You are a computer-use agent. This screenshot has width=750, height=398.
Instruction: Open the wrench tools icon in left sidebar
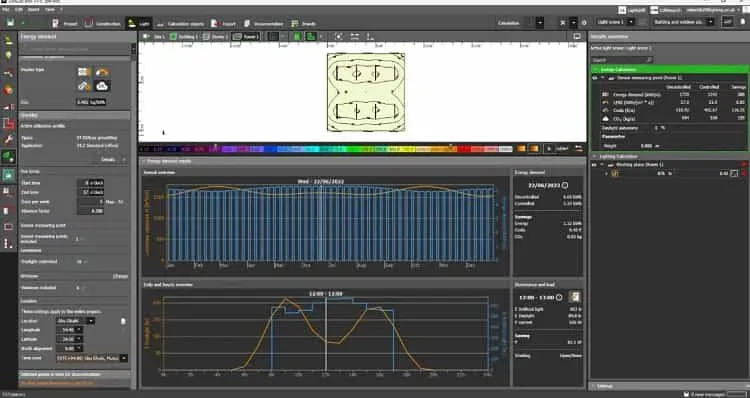click(x=8, y=140)
